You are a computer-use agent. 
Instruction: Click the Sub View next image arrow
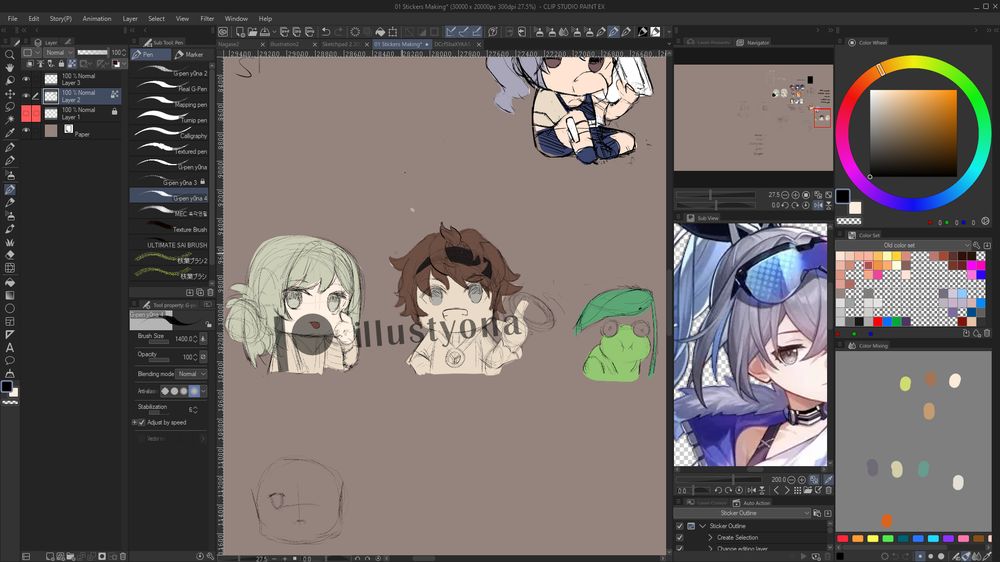[x=786, y=491]
